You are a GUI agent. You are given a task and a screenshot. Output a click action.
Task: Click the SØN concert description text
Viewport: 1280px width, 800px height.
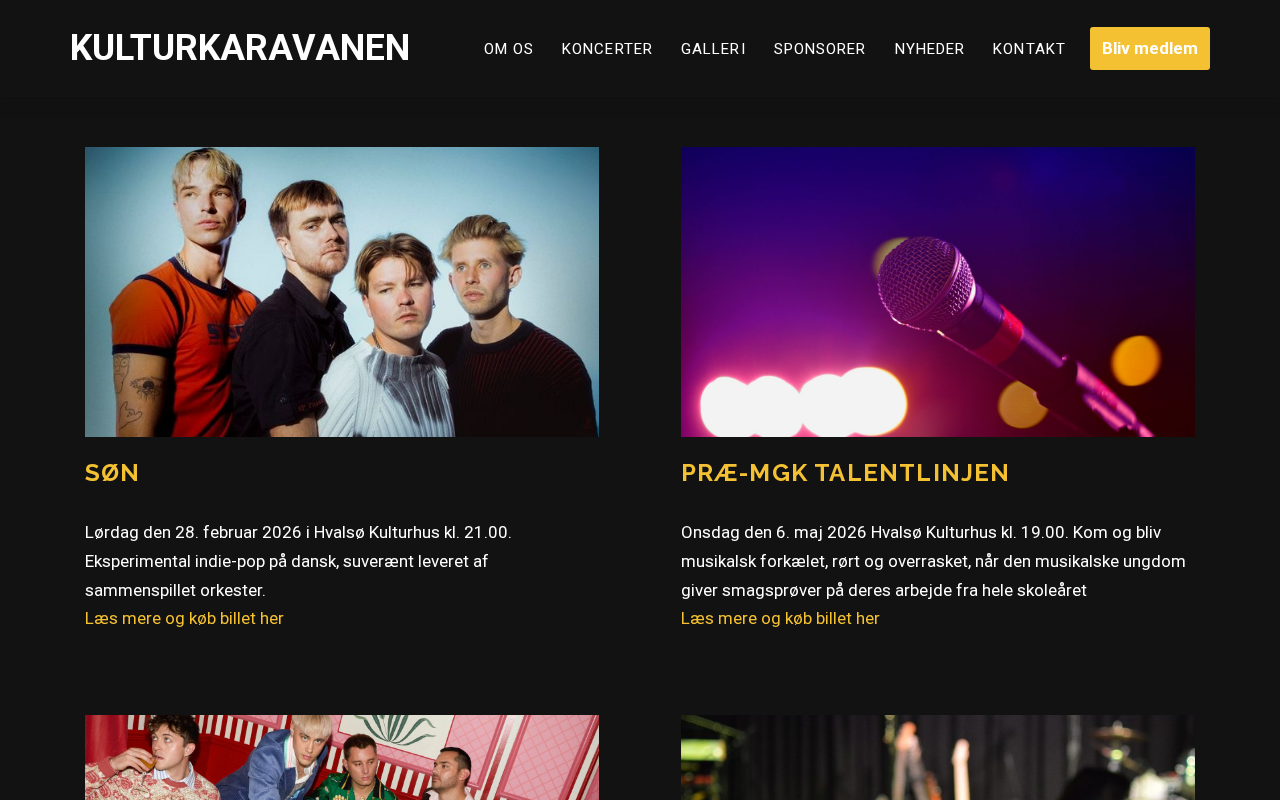(298, 561)
